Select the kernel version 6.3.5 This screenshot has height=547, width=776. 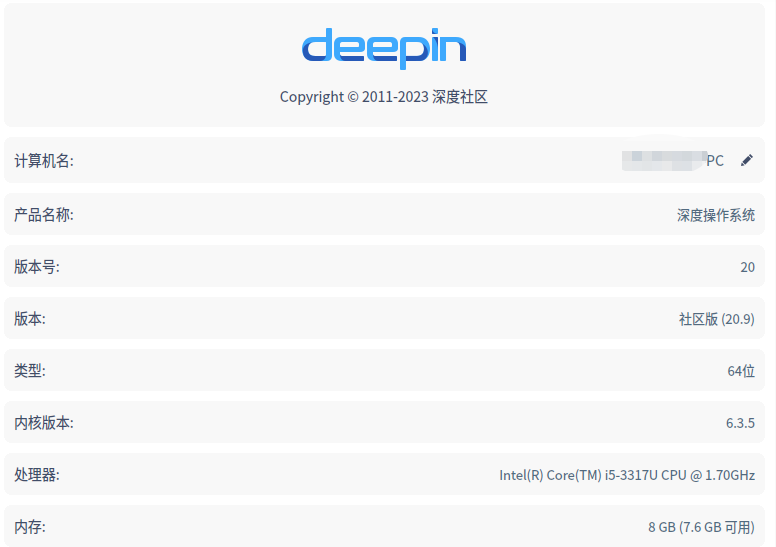[x=740, y=423]
